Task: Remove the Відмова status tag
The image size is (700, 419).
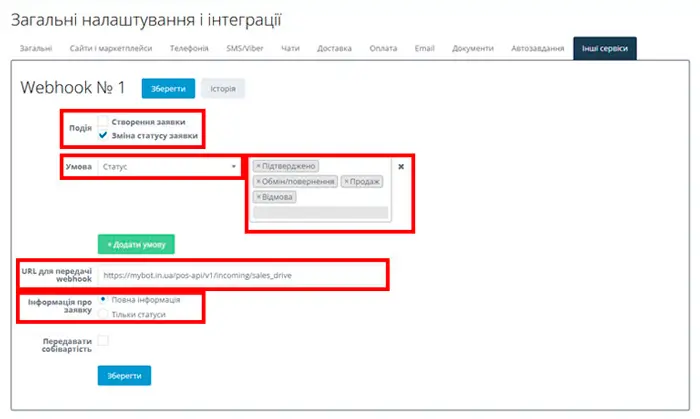Action: tap(258, 198)
